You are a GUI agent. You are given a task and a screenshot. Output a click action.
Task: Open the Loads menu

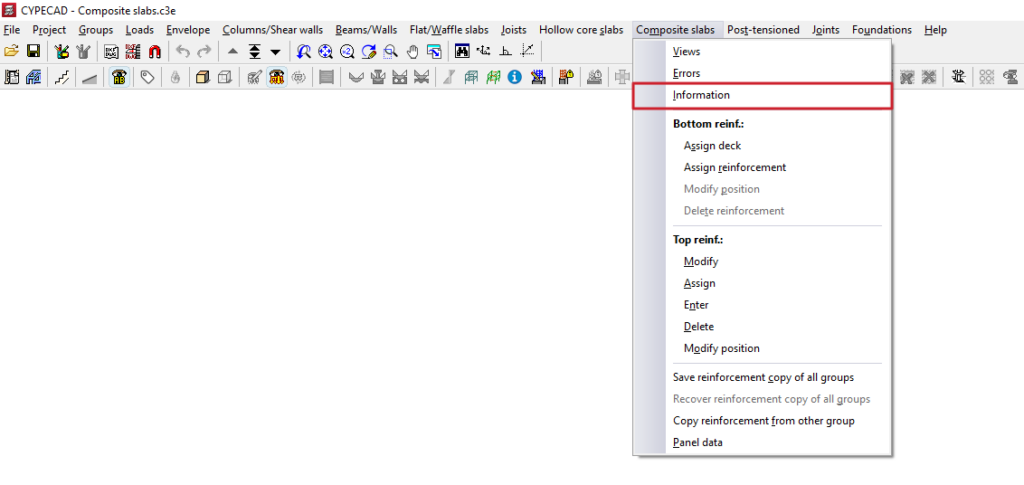point(140,30)
